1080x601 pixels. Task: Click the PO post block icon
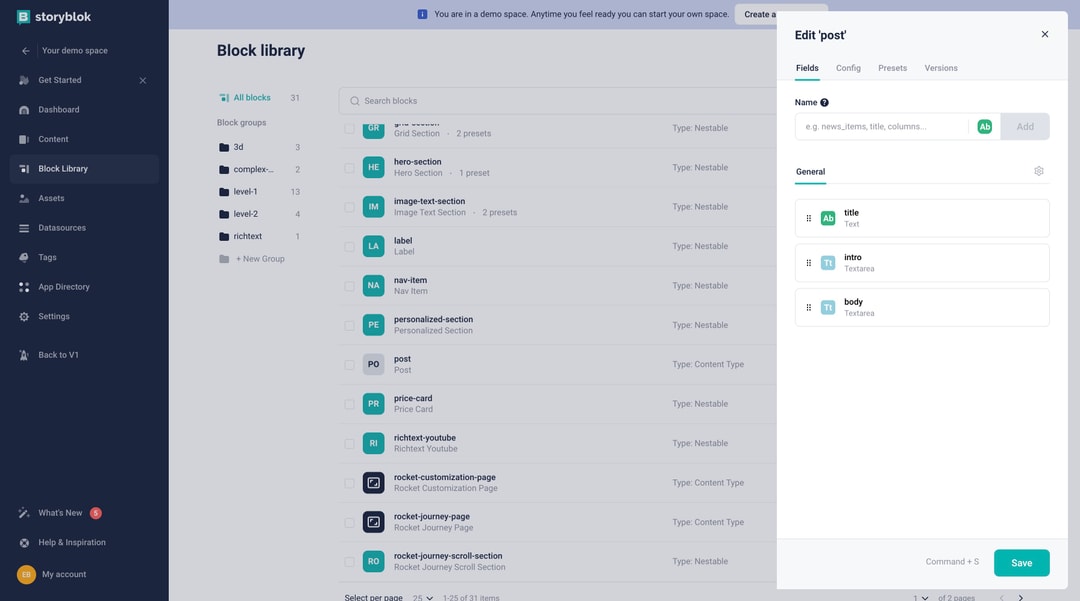pyautogui.click(x=373, y=364)
